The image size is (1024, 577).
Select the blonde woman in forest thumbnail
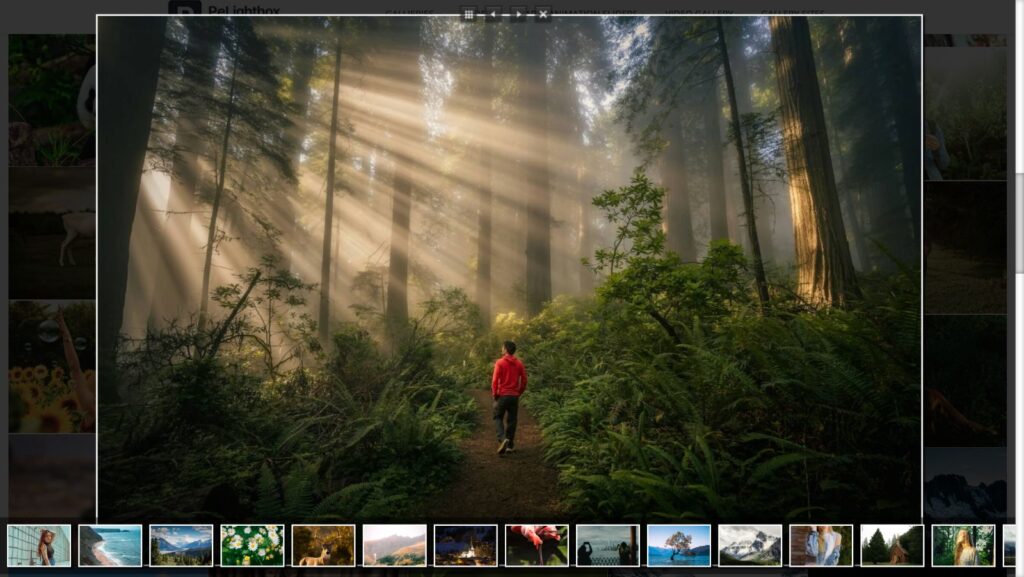pyautogui.click(x=962, y=546)
